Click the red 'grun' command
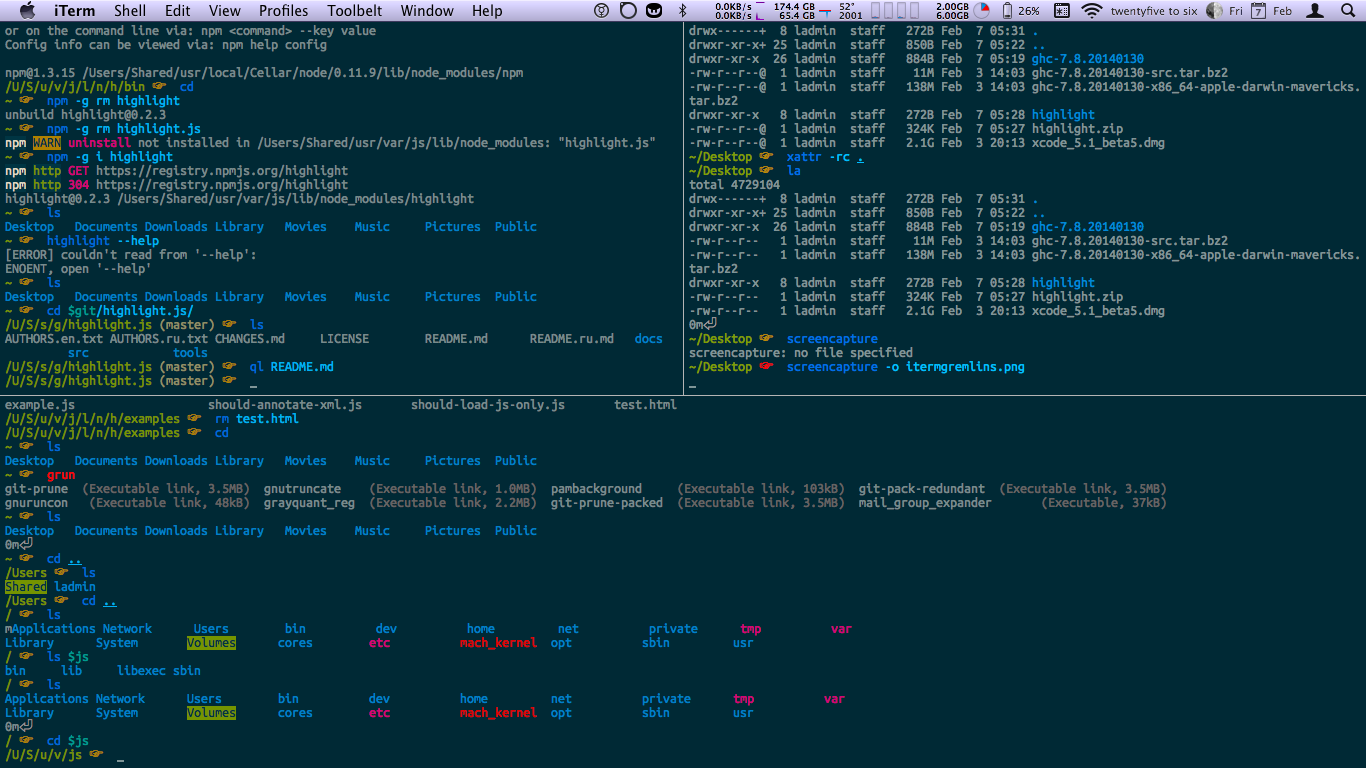1366x768 pixels. (x=61, y=475)
